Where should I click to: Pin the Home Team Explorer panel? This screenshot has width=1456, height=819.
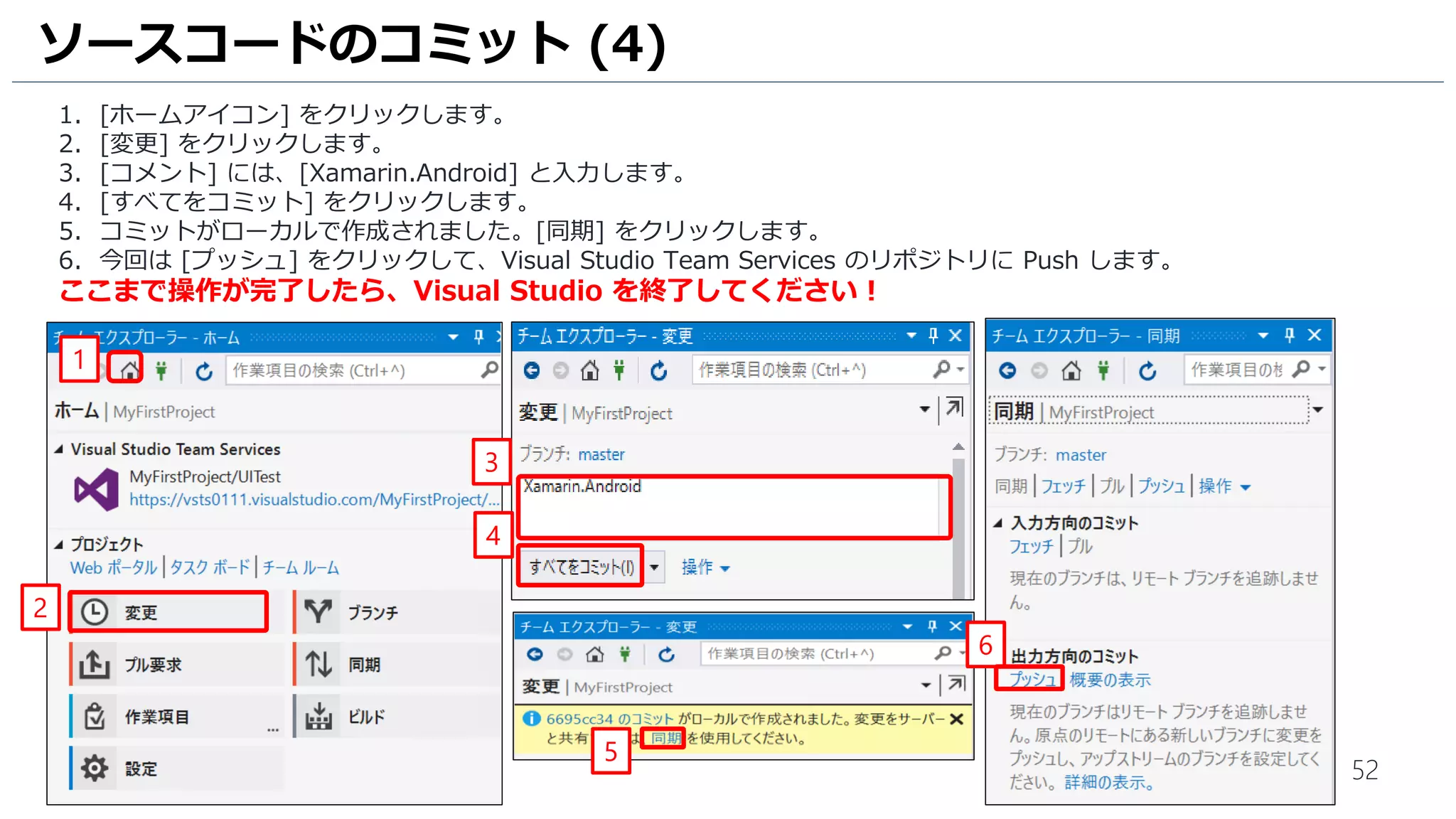[x=478, y=337]
